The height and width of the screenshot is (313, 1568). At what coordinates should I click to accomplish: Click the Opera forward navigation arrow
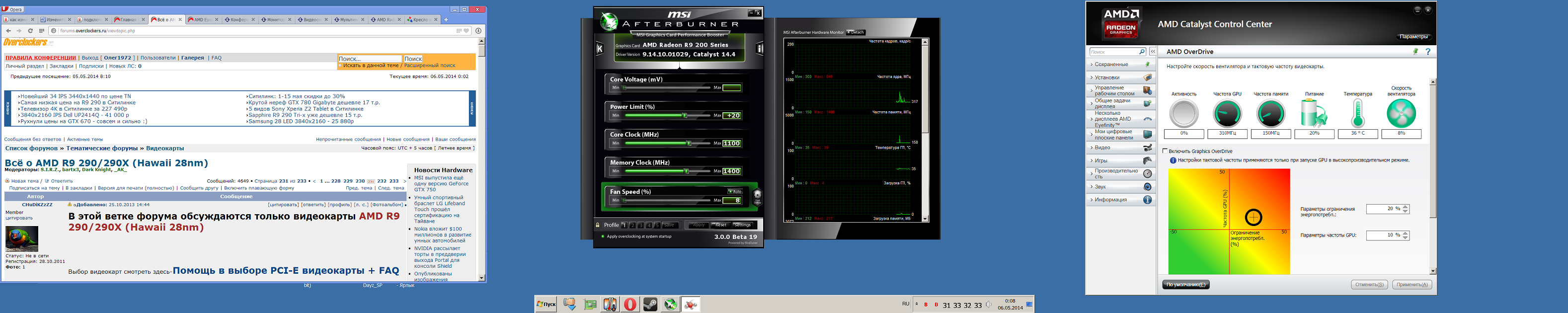click(x=19, y=30)
